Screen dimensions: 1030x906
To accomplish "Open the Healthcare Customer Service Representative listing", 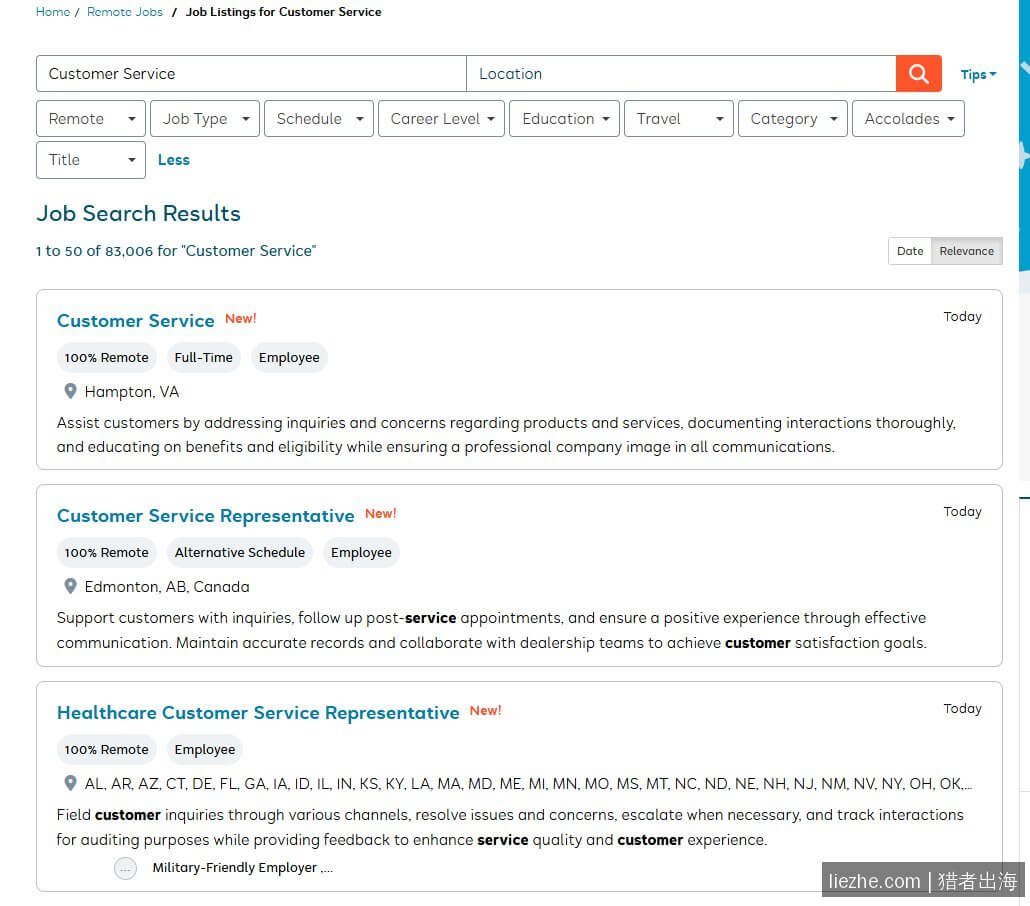I will [258, 713].
